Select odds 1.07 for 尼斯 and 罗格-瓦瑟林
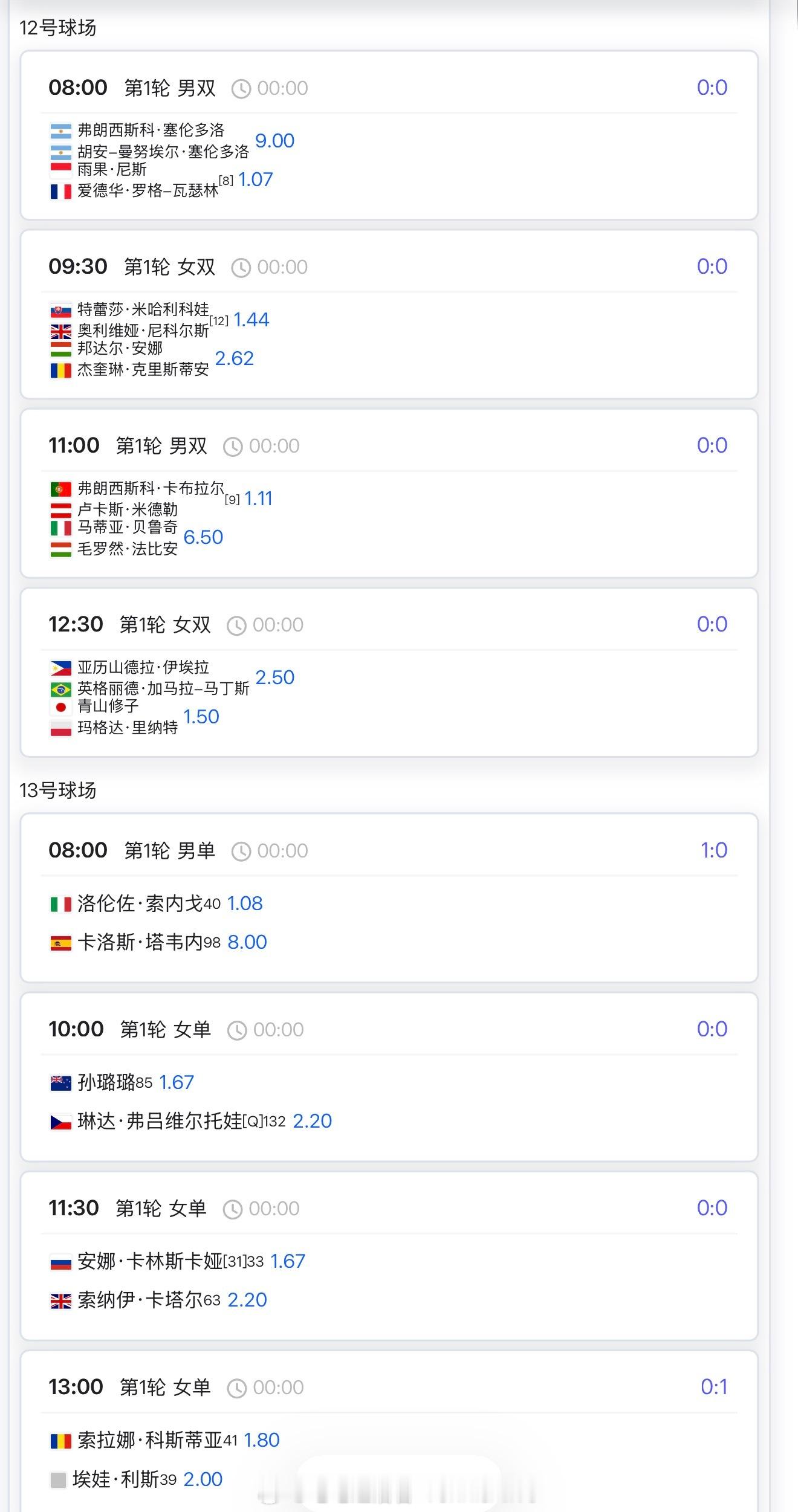The width and height of the screenshot is (798, 1512). 256,179
